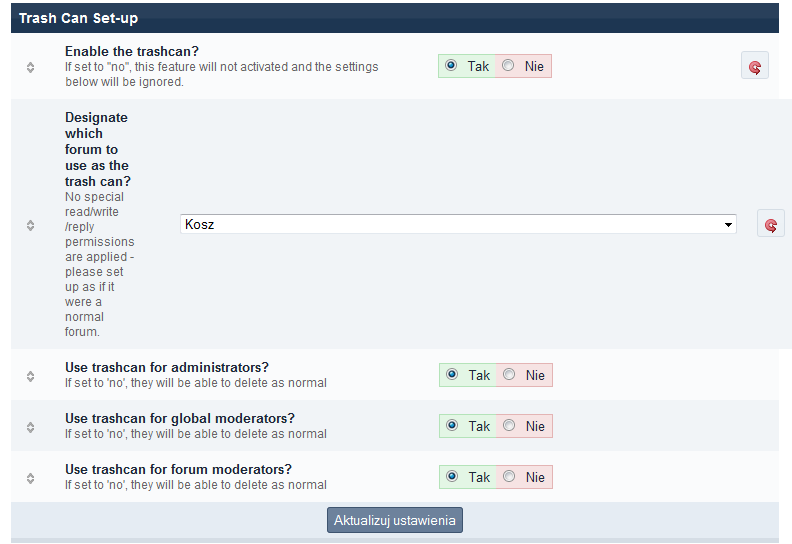Viewport: 792px width, 544px height.
Task: Select Nie for trashcan for global moderators
Action: (509, 426)
